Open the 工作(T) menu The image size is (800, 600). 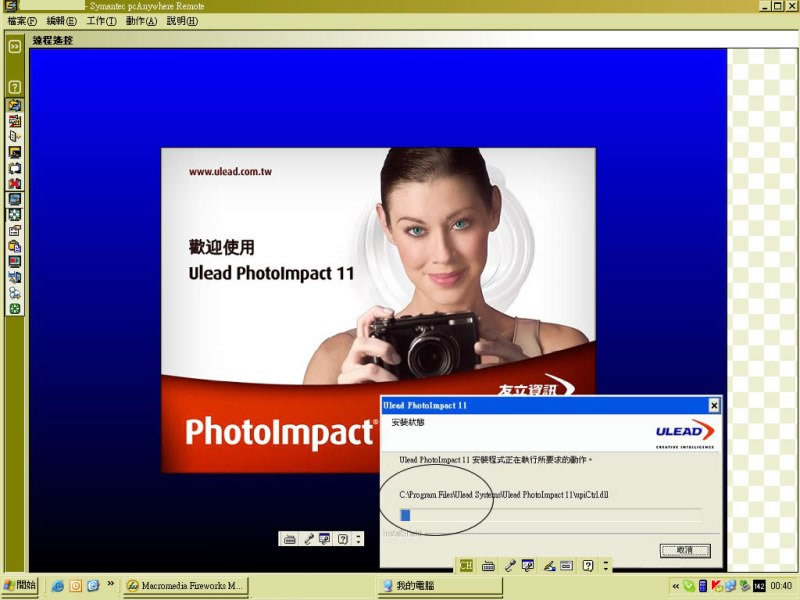pos(101,21)
